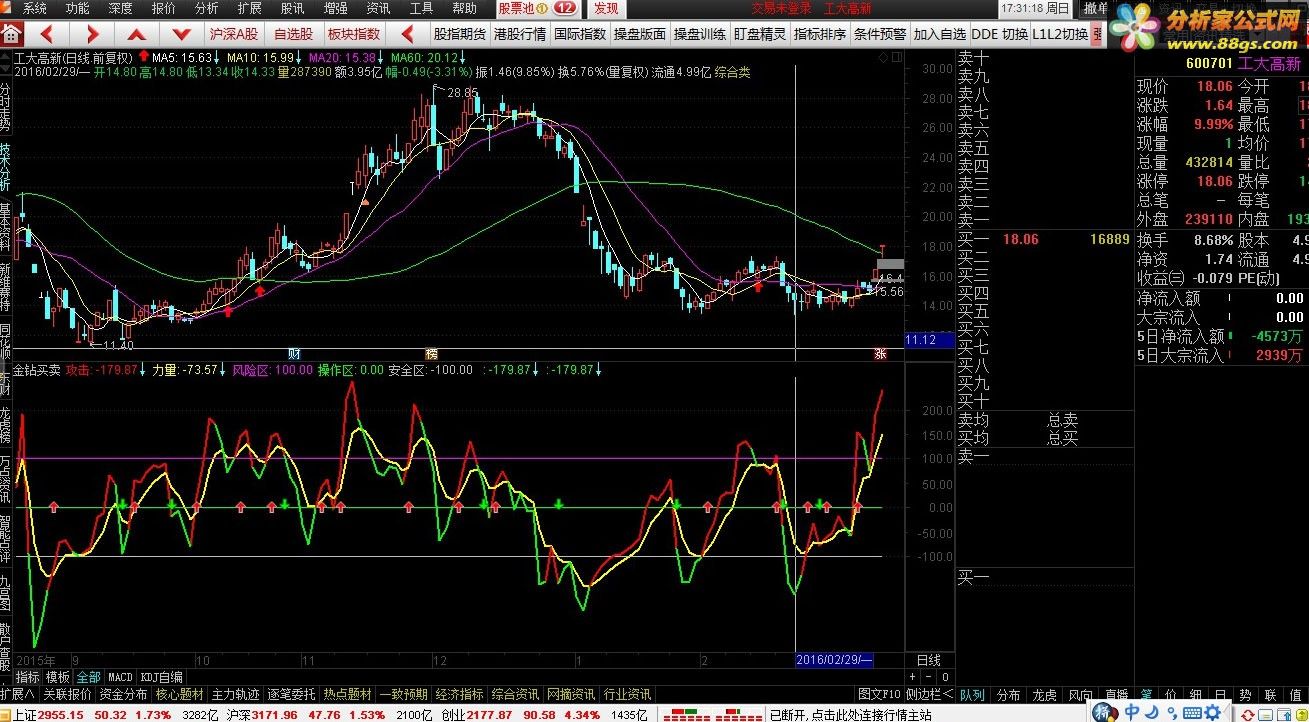The height and width of the screenshot is (722, 1309).
Task: Select the 指标 tab below chart
Action: point(27,677)
